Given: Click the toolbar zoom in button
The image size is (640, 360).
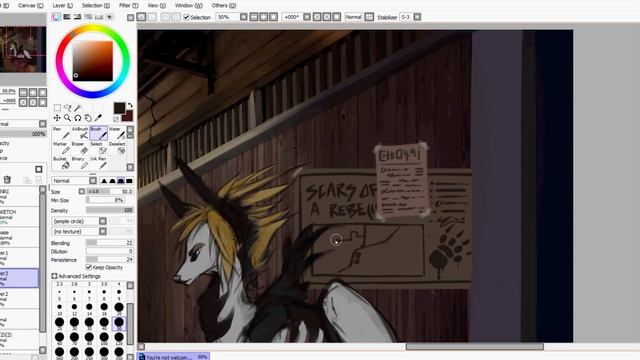Looking at the screenshot, I should point(263,17).
